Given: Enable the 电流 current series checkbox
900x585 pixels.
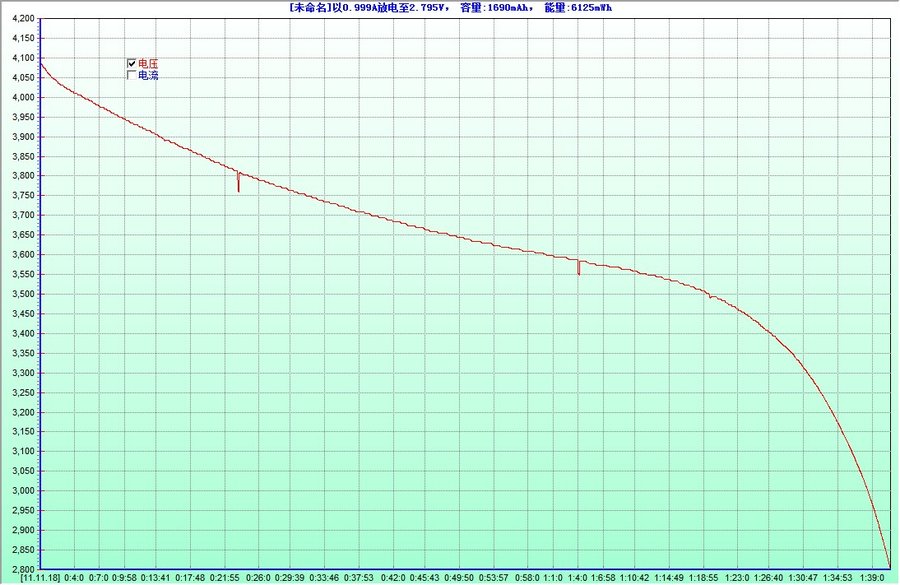Looking at the screenshot, I should 131,74.
